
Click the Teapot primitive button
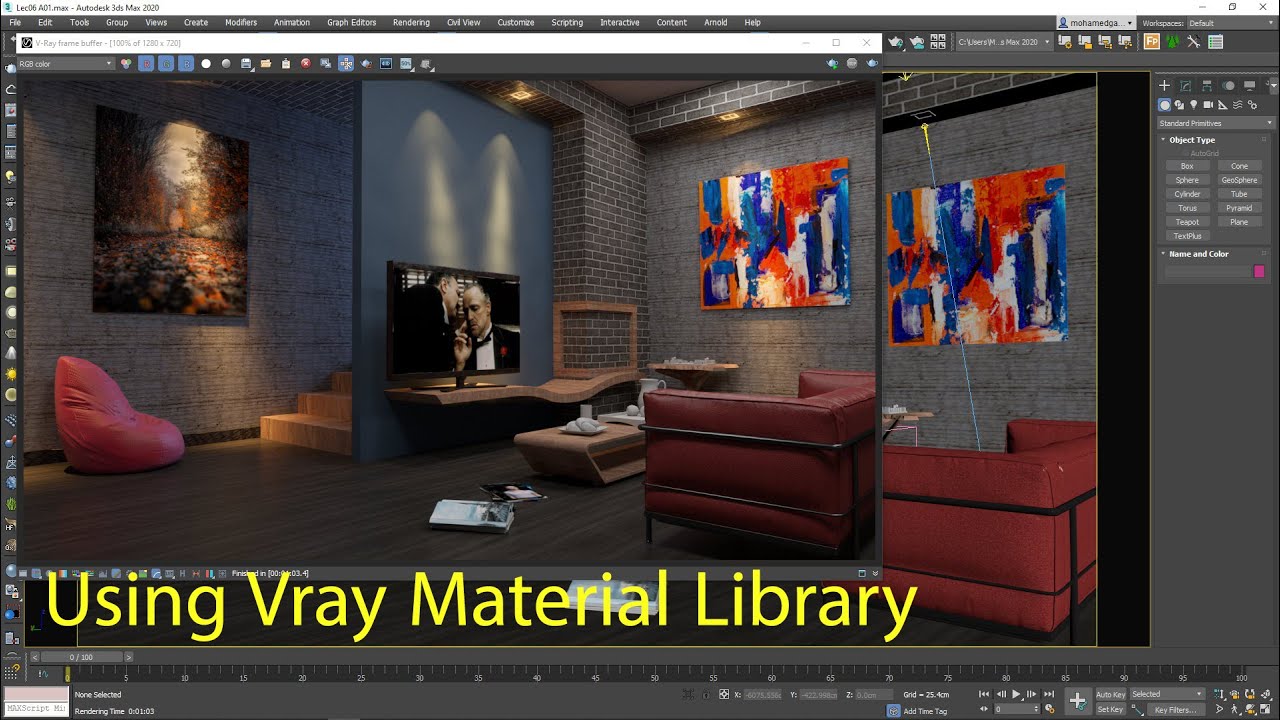pyautogui.click(x=1187, y=222)
